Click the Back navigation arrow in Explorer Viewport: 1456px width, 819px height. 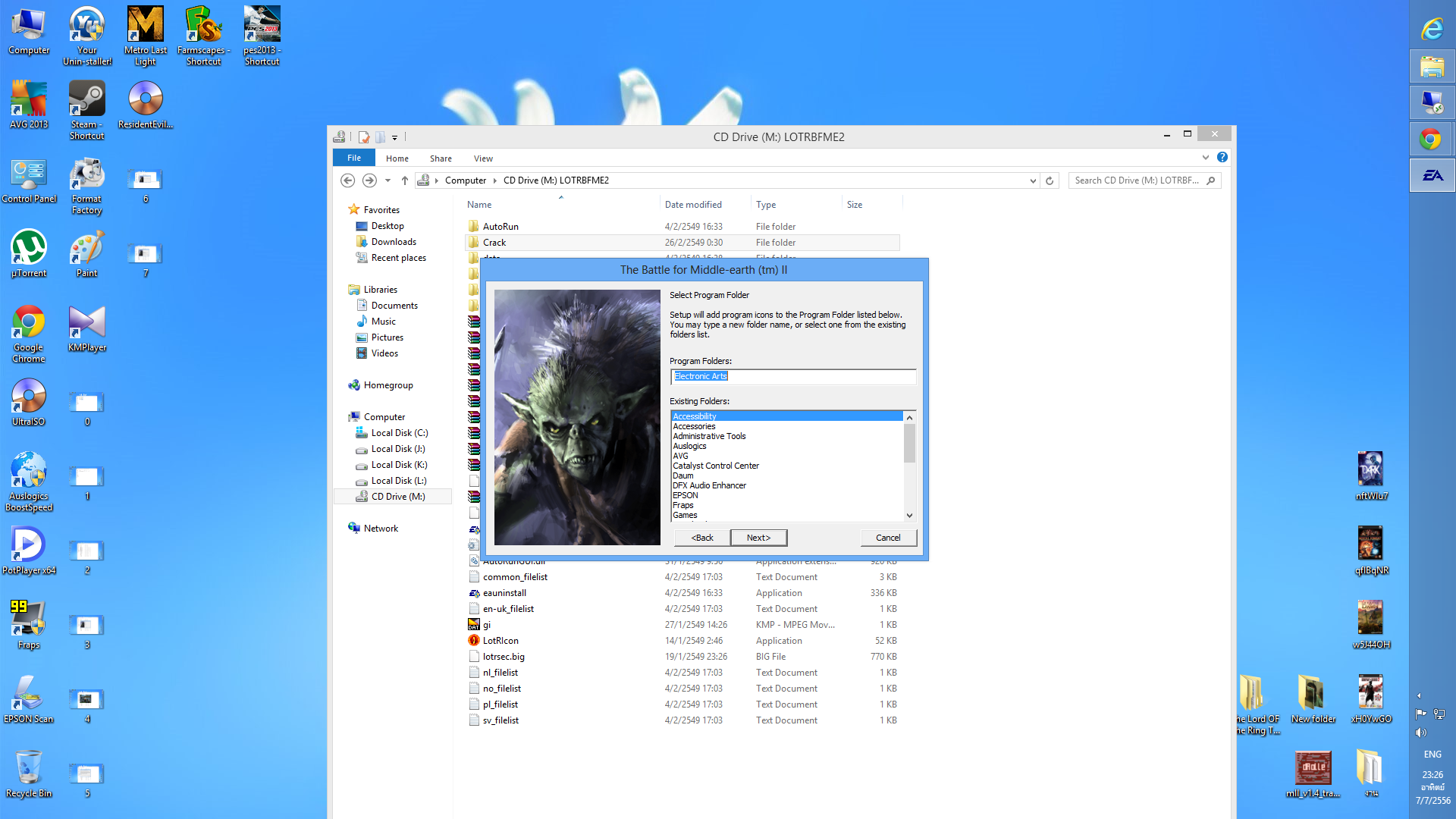click(347, 180)
